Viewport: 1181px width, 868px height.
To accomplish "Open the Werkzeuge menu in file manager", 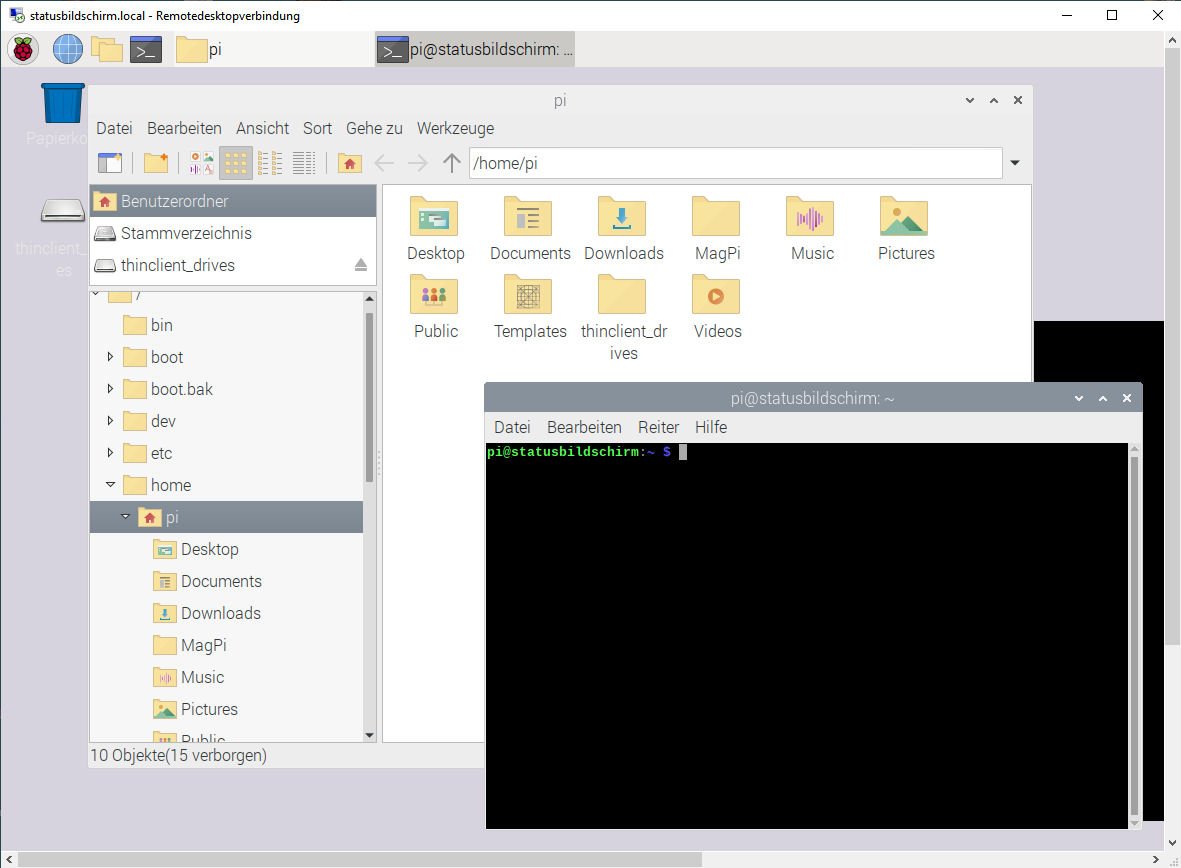I will point(455,128).
